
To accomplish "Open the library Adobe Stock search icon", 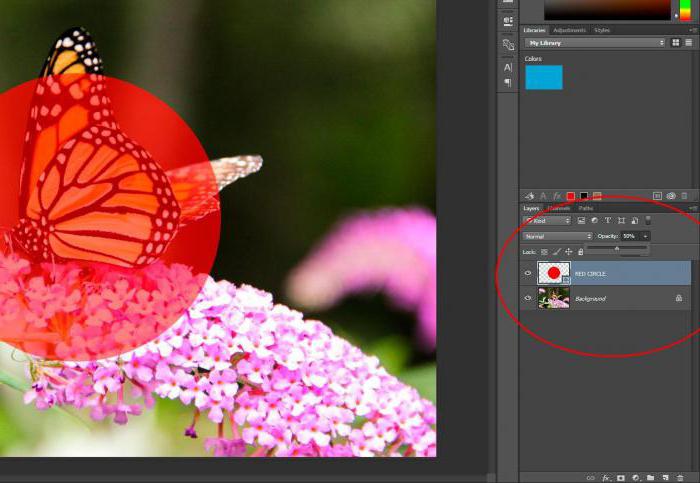I will (657, 196).
